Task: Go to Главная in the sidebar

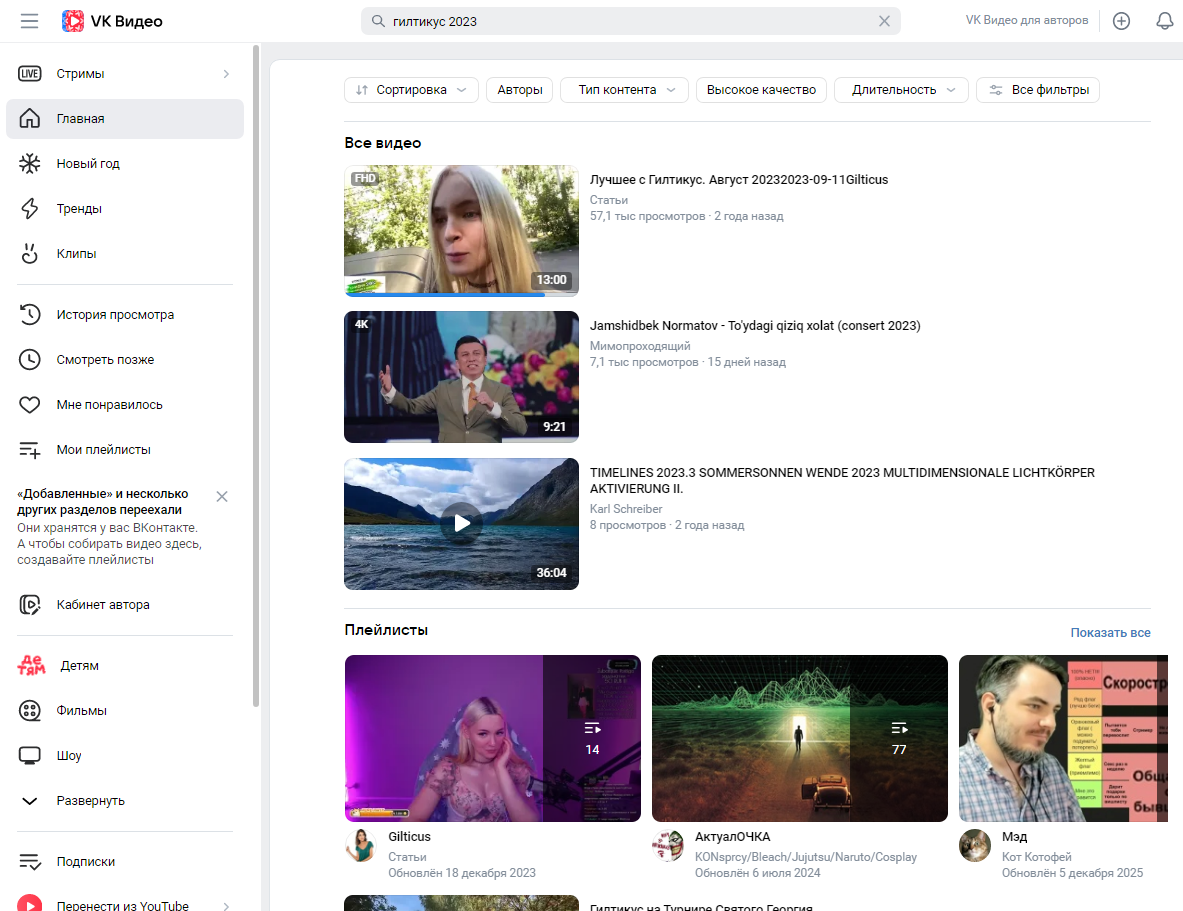Action: 124,118
